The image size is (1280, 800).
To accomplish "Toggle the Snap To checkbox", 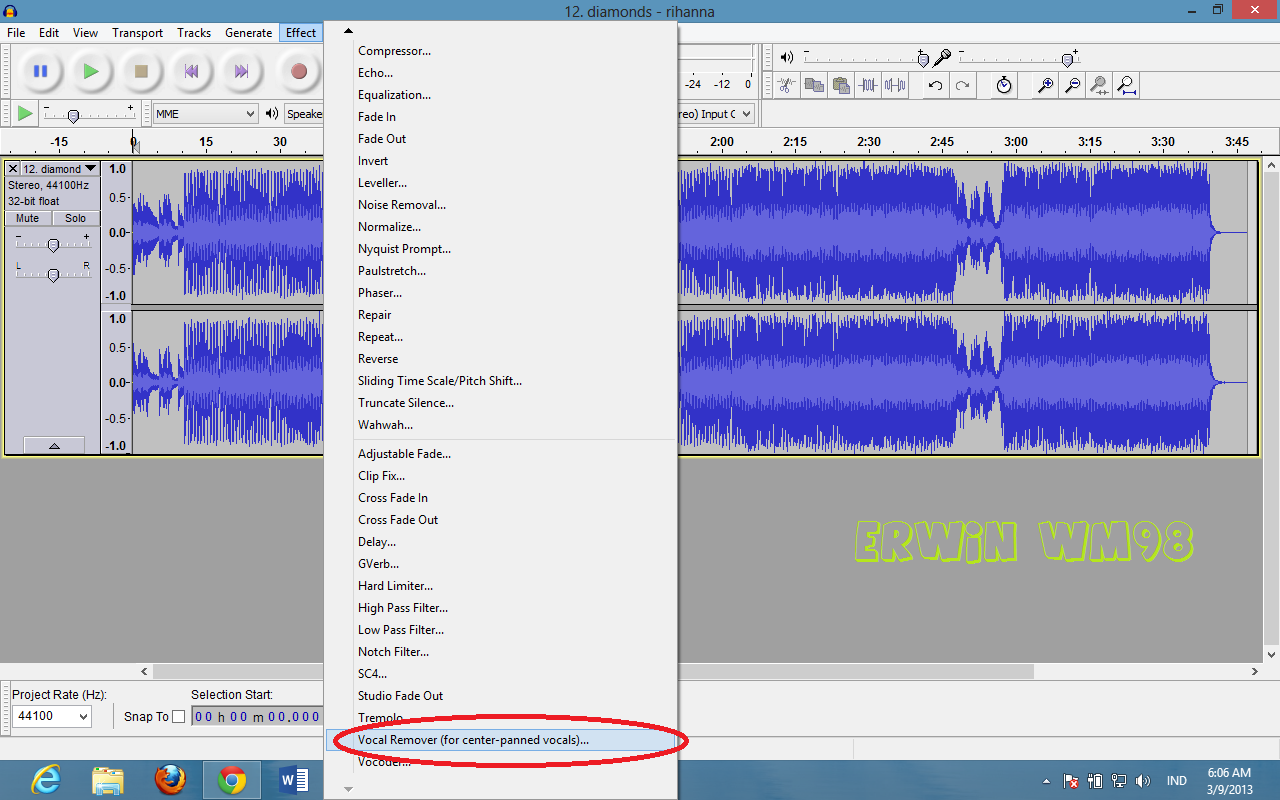I will [x=179, y=716].
